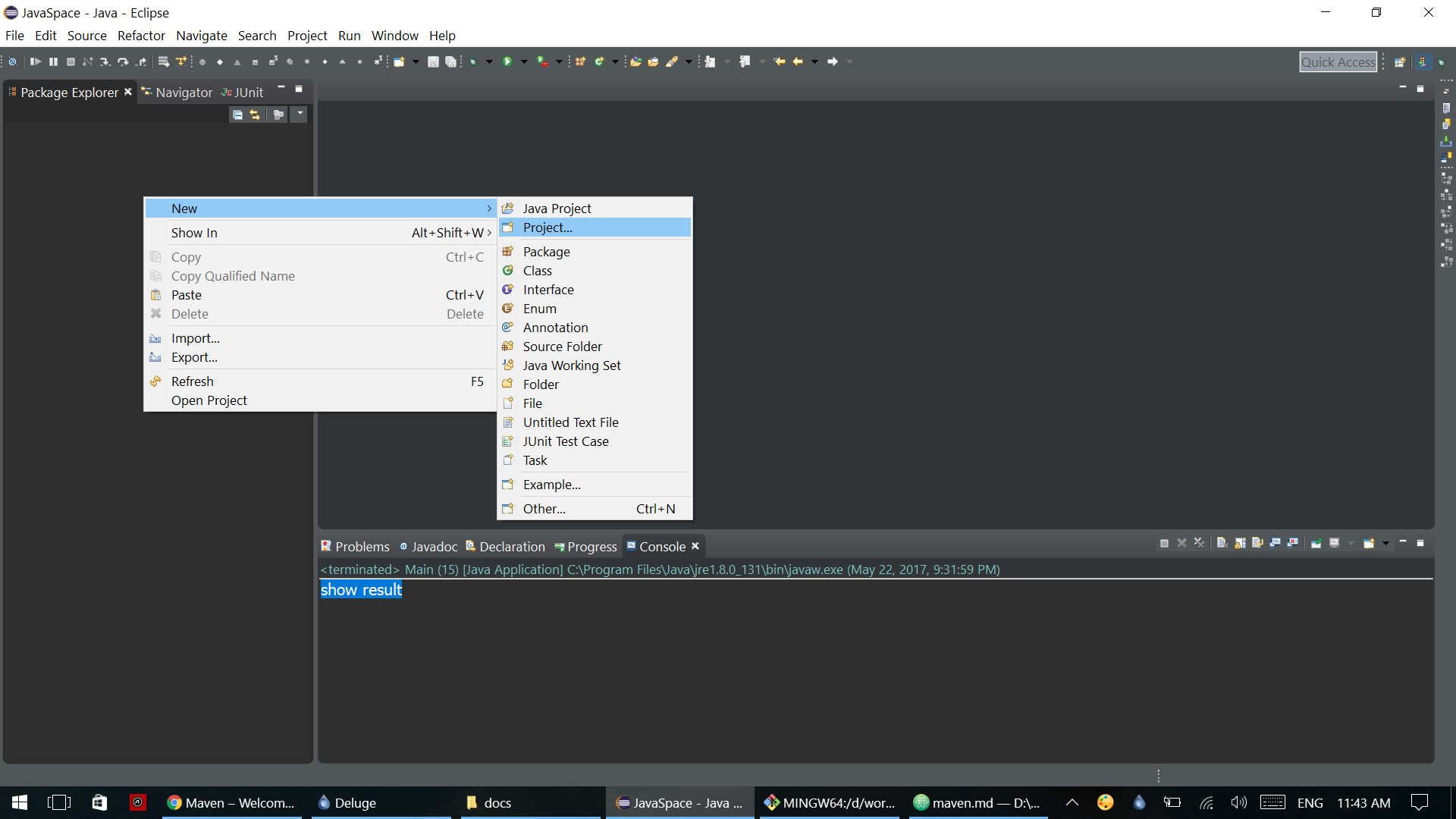Image resolution: width=1456 pixels, height=819 pixels.
Task: Click Display Selected Console icon
Action: (1335, 543)
